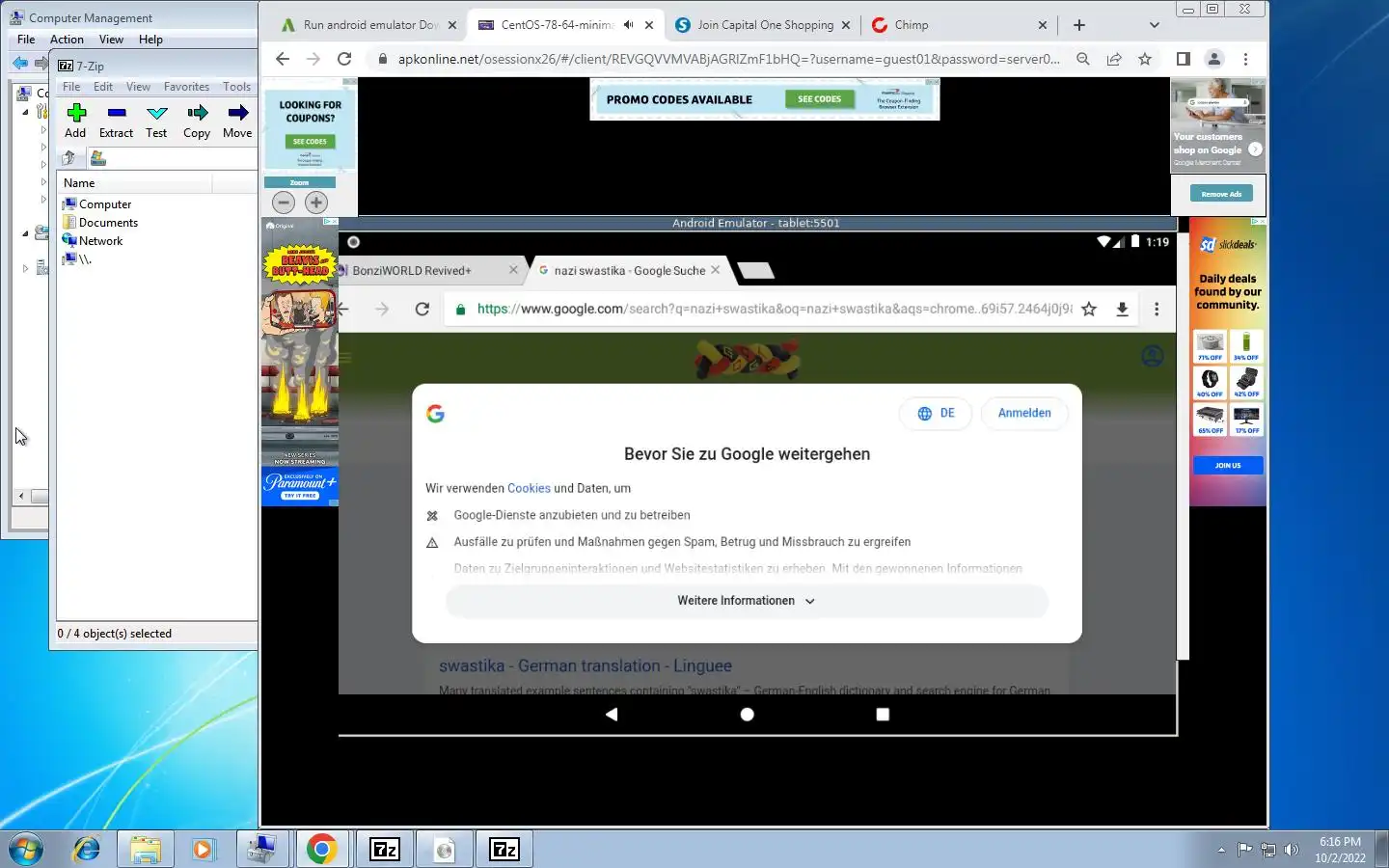The height and width of the screenshot is (868, 1389).
Task: Open Internet Explorer from the taskbar
Action: click(87, 850)
